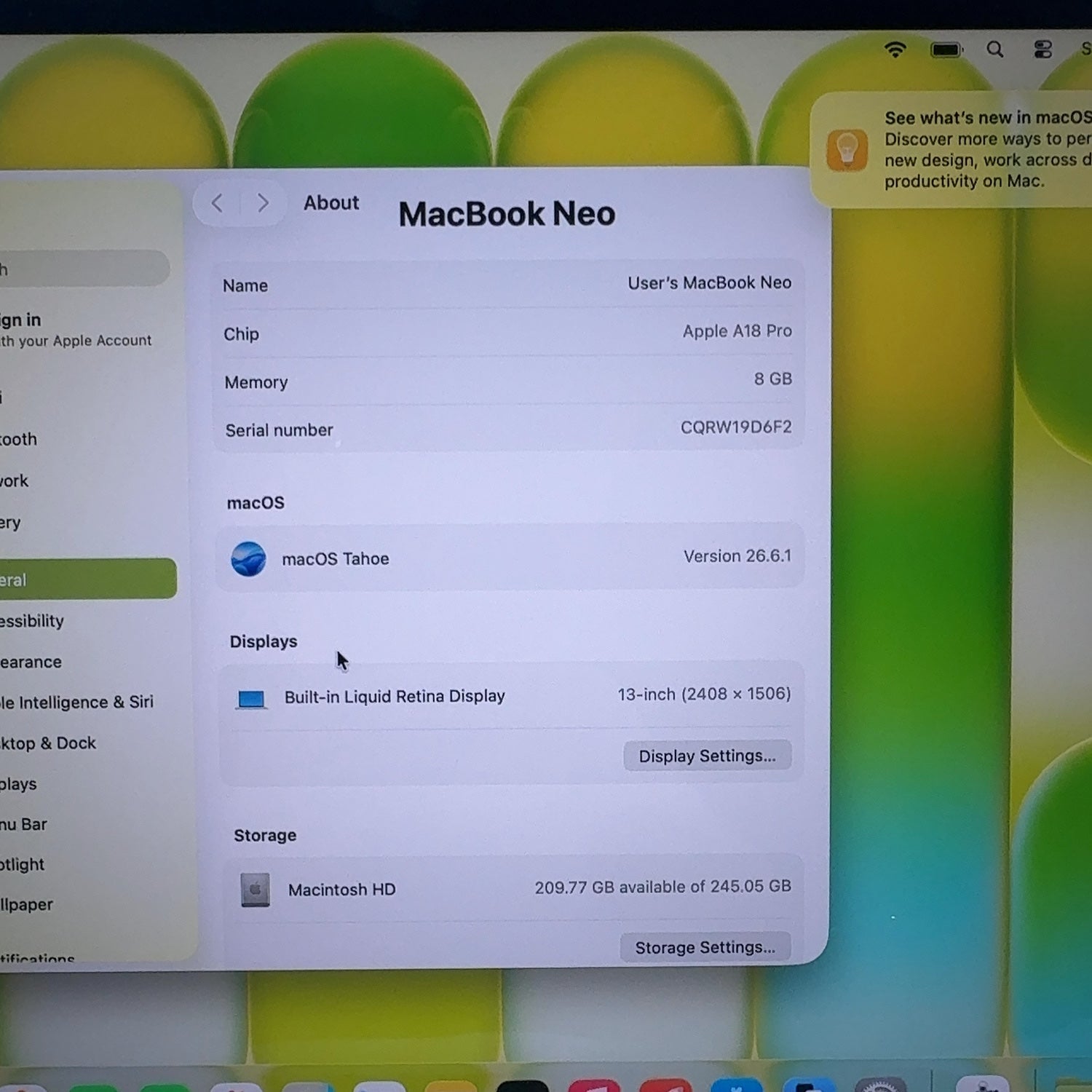This screenshot has width=1092, height=1092.
Task: Click the name "User's MacBook Neo"
Action: pyautogui.click(x=710, y=282)
